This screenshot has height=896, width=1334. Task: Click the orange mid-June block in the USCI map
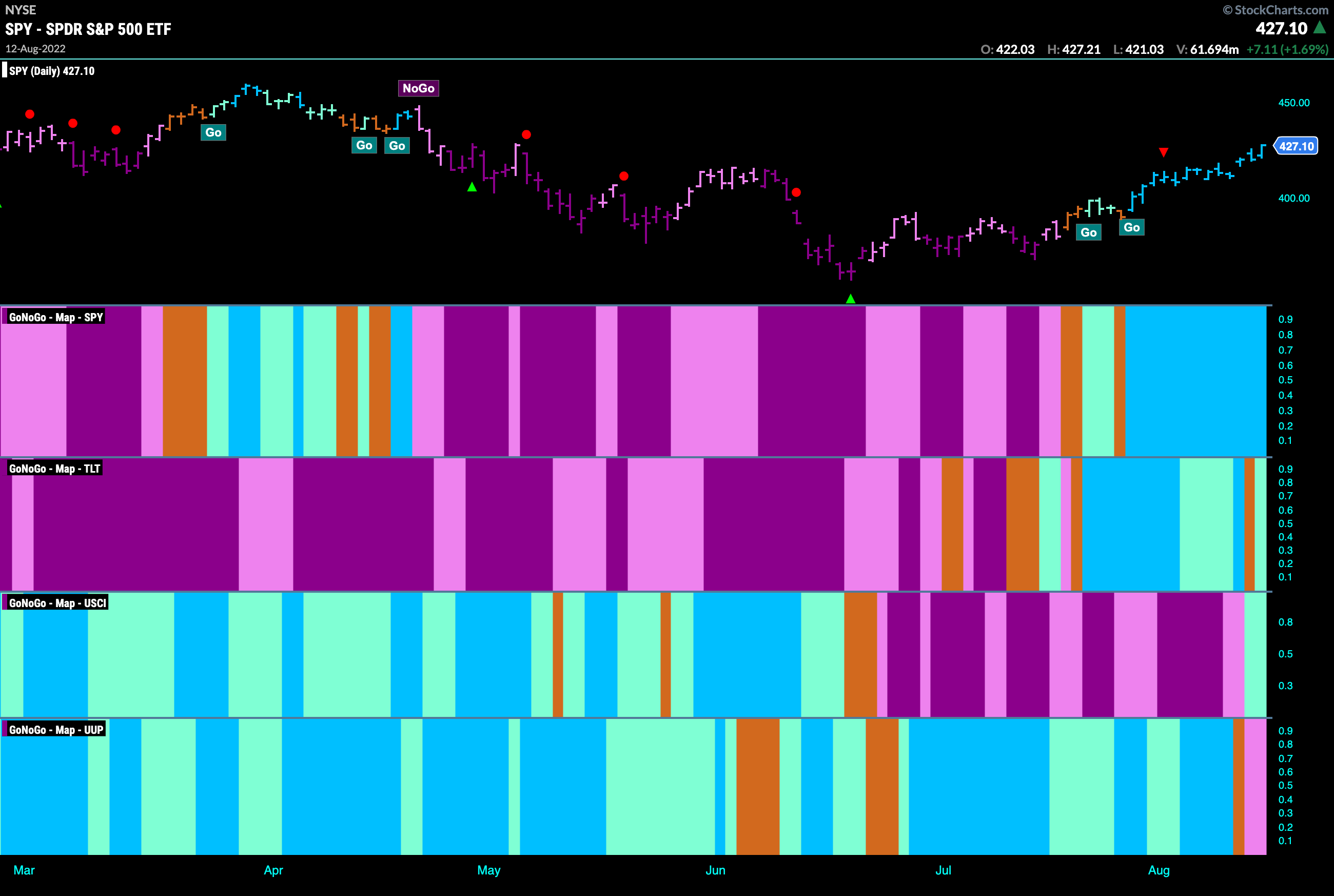[x=860, y=655]
